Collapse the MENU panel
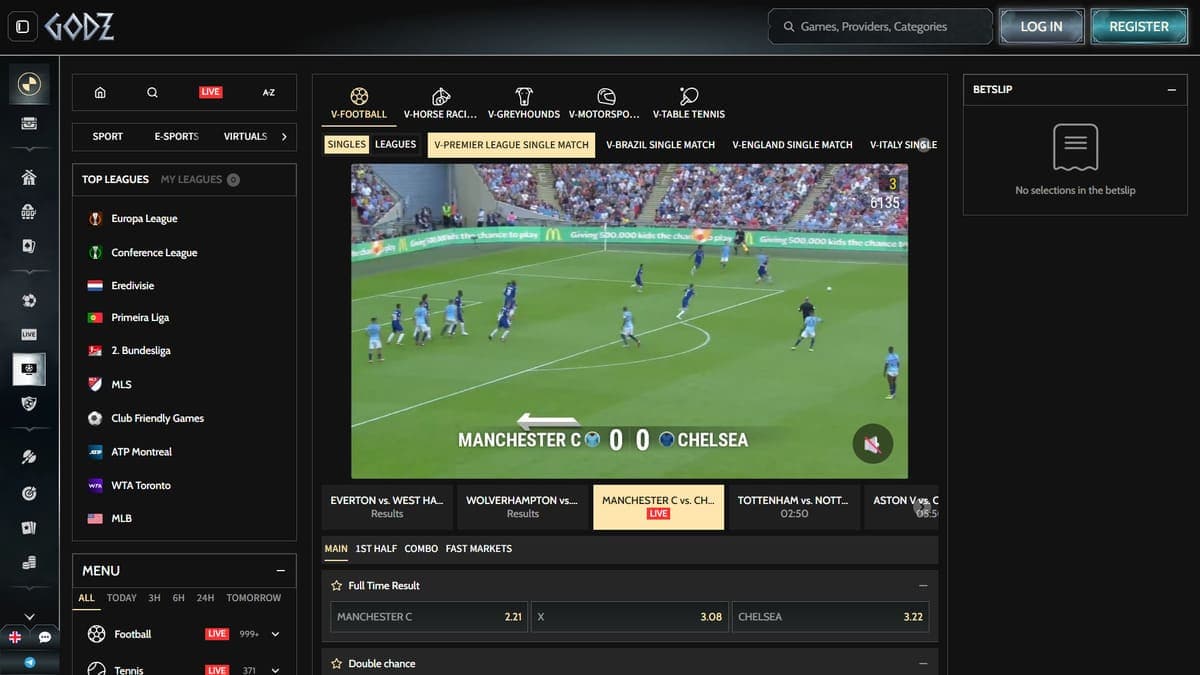The width and height of the screenshot is (1200, 675). [x=280, y=571]
